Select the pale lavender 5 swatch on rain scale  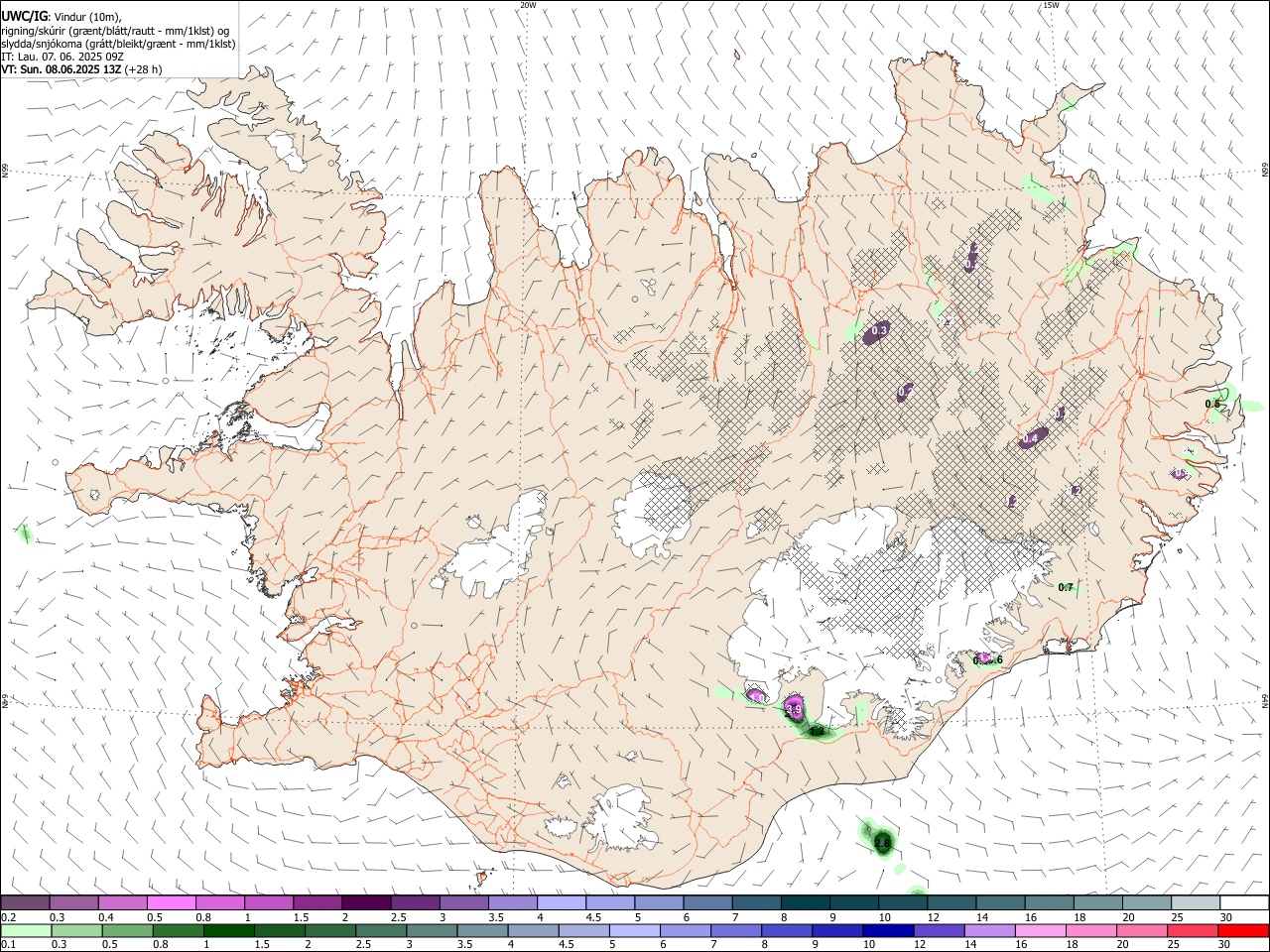pyautogui.click(x=635, y=931)
